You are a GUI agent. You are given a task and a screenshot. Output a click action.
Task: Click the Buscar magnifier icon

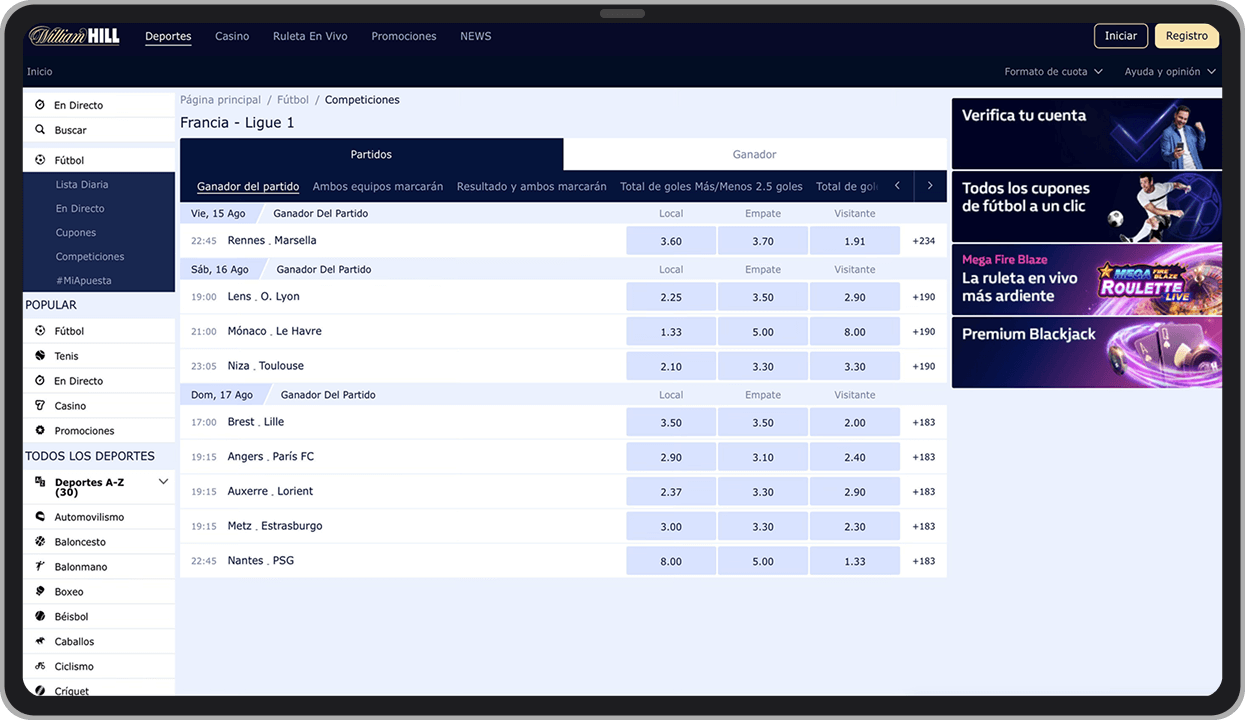tap(40, 130)
